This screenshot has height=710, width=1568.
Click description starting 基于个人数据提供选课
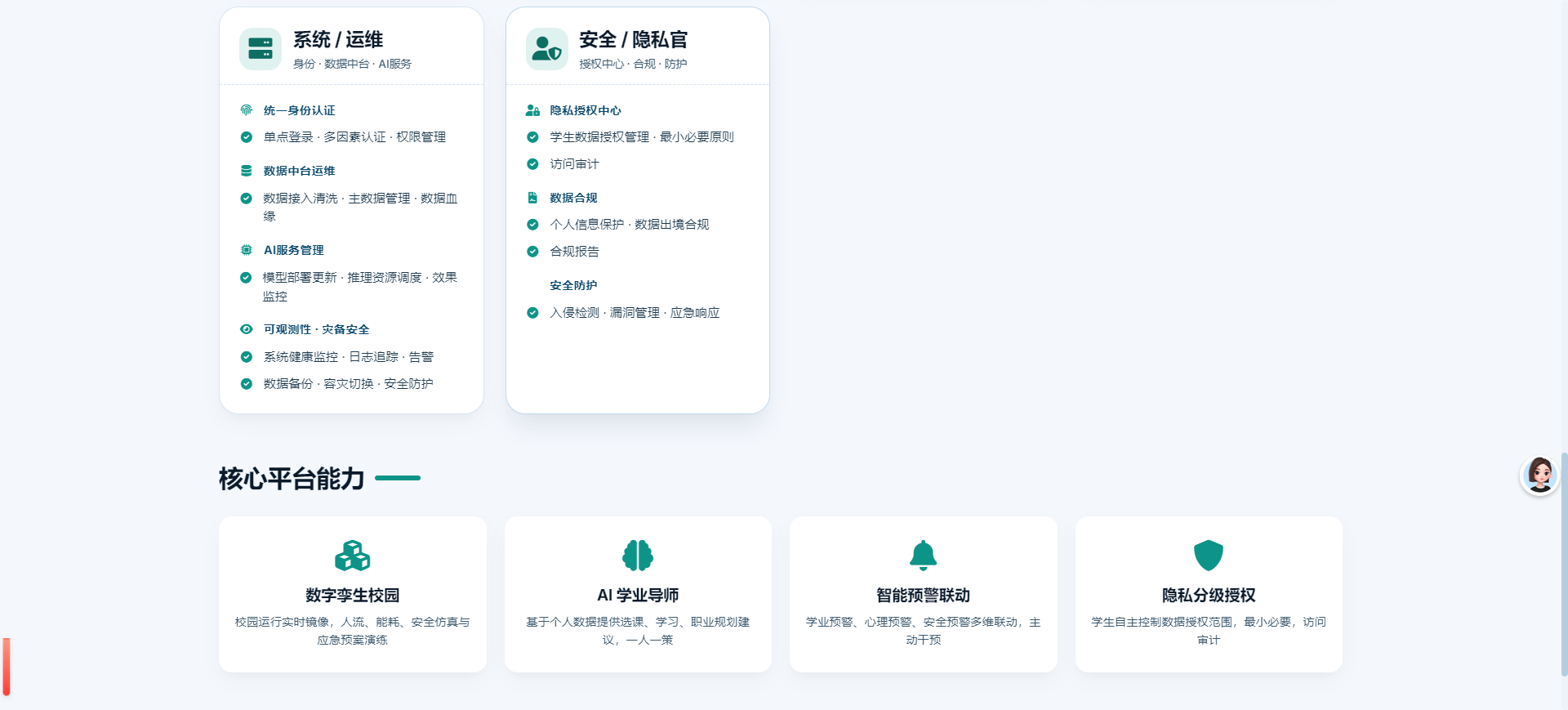tap(638, 631)
